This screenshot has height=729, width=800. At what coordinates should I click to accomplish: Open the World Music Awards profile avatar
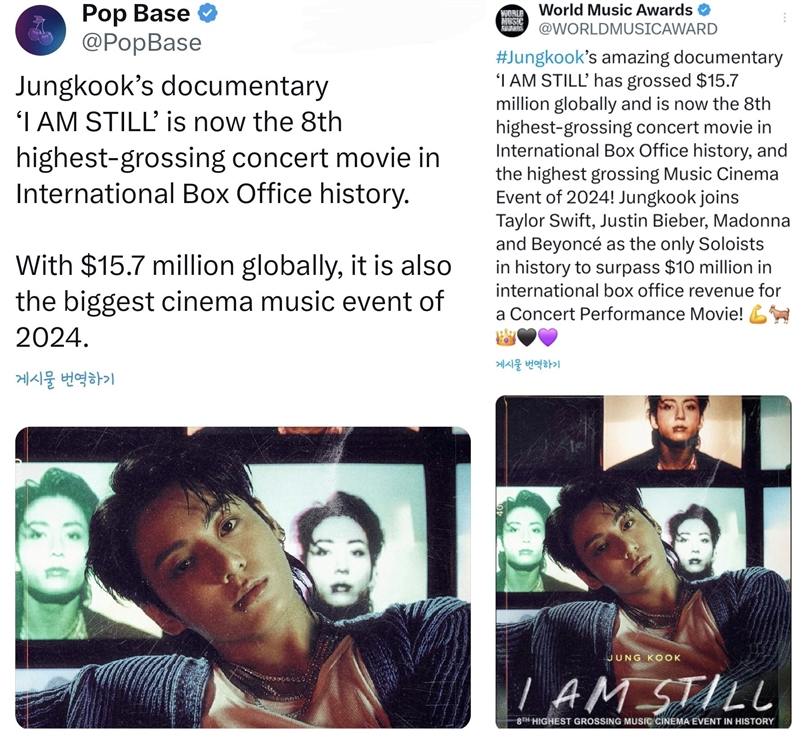pyautogui.click(x=511, y=21)
